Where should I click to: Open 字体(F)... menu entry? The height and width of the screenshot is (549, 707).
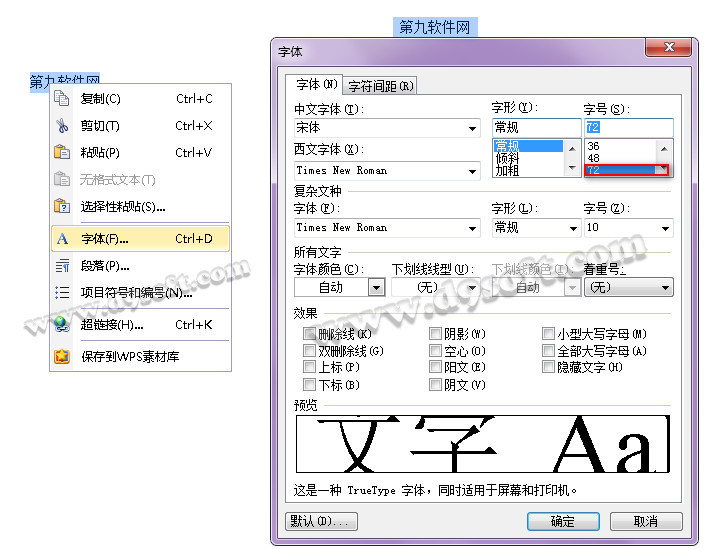[140, 238]
